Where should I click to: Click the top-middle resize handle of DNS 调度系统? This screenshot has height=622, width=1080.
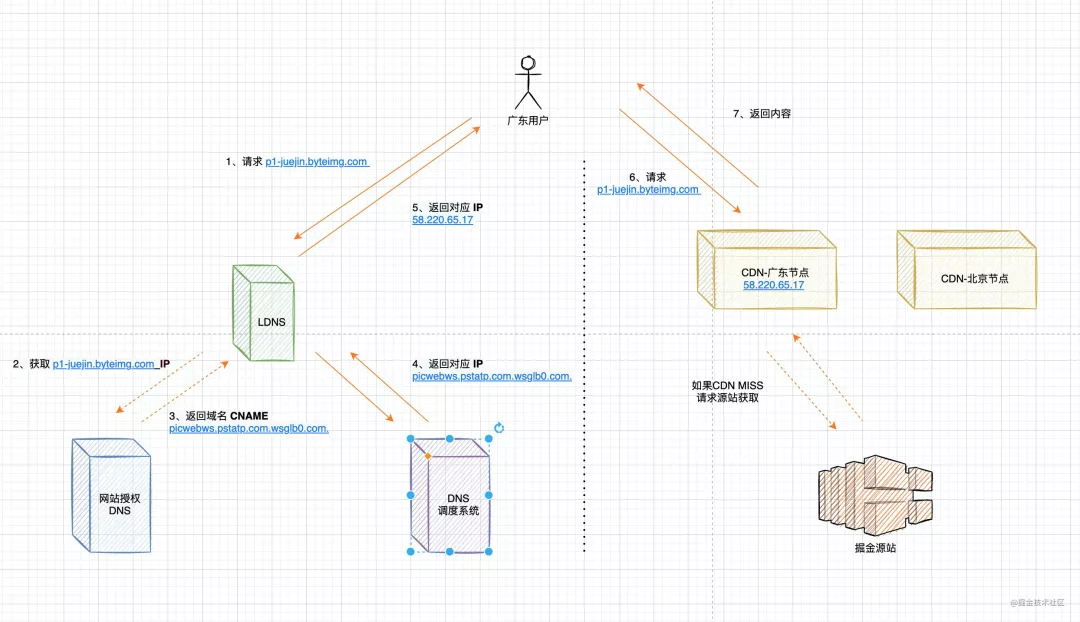(450, 439)
